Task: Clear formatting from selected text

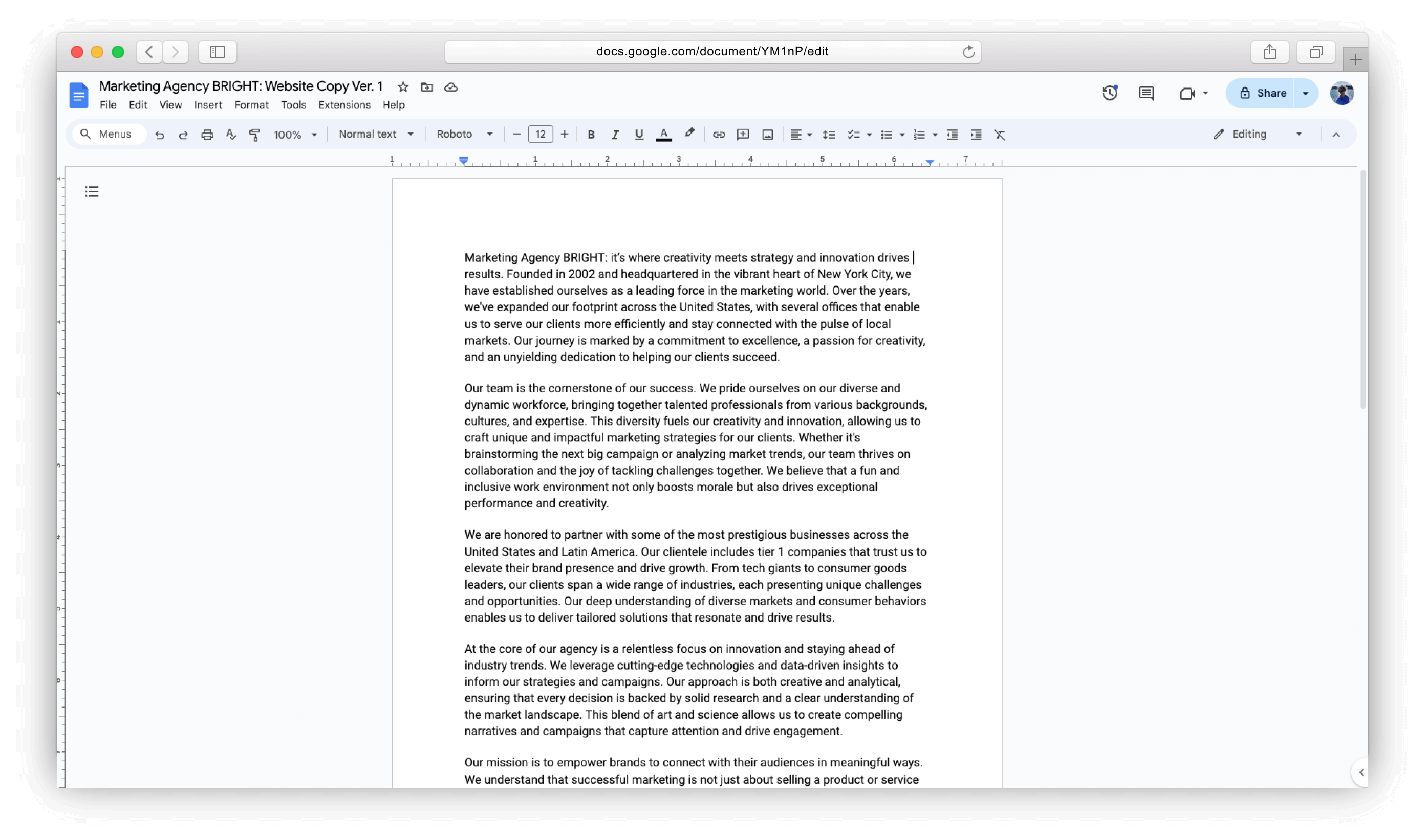Action: pyautogui.click(x=1000, y=134)
